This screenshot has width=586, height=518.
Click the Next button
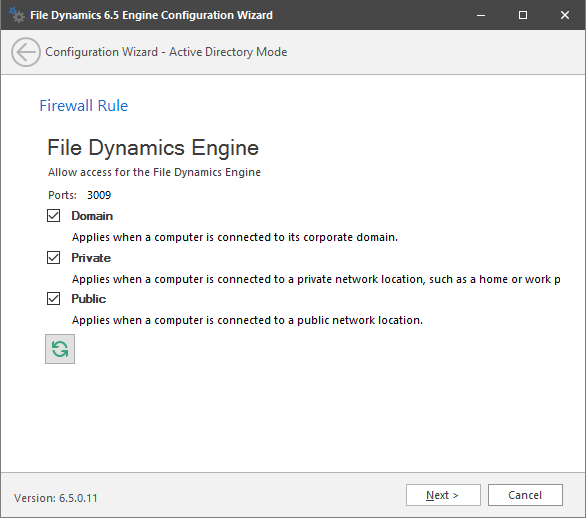pyautogui.click(x=443, y=495)
